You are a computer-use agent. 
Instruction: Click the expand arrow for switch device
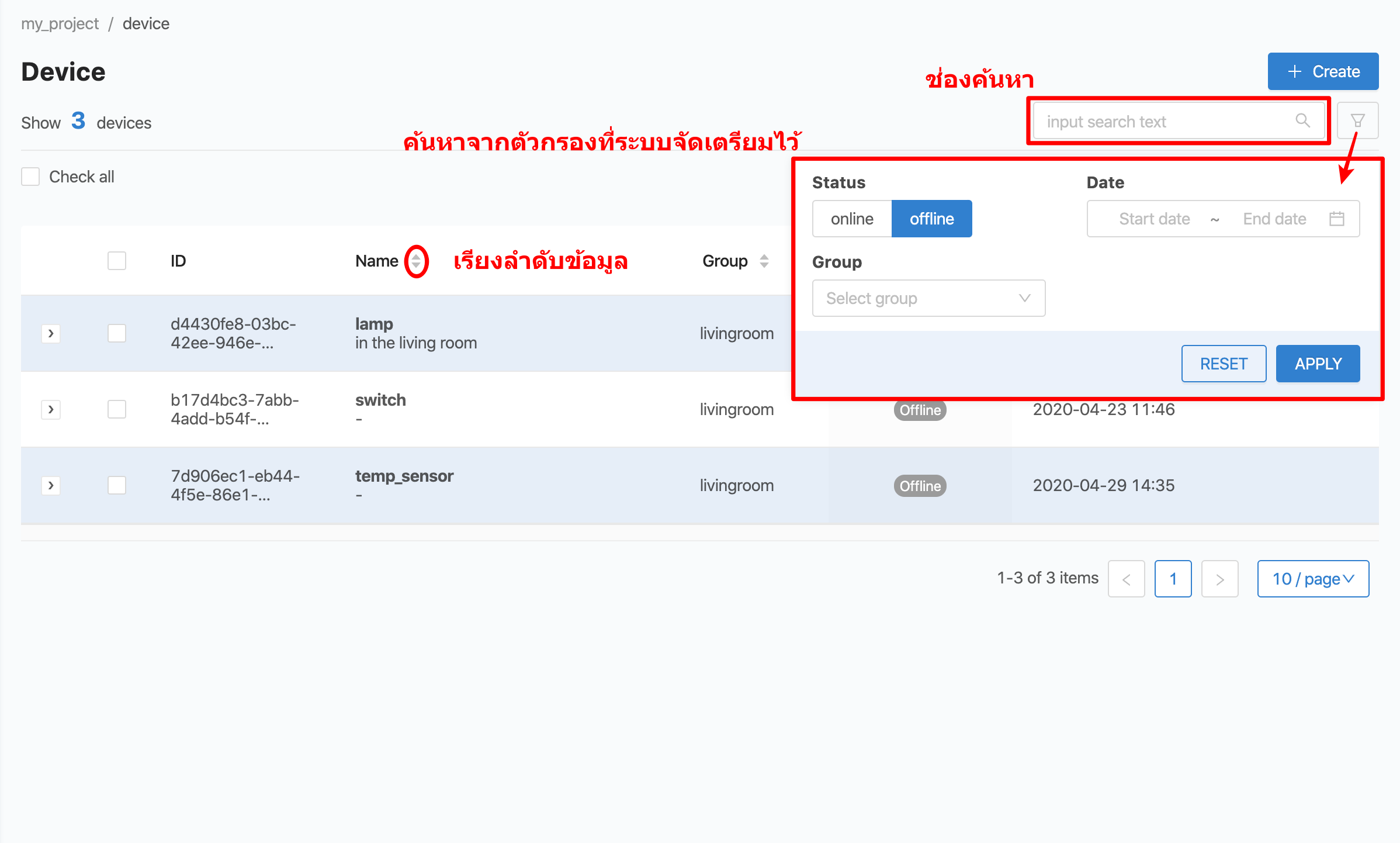pos(50,410)
